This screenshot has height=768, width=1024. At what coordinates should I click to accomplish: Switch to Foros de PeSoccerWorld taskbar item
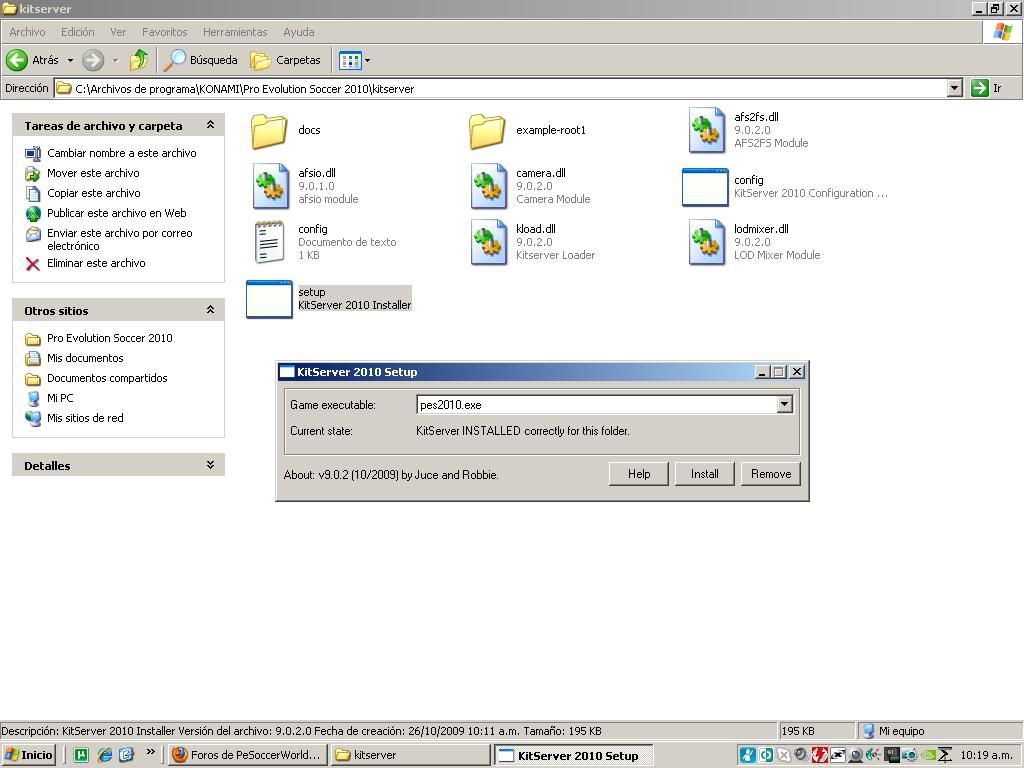pos(248,755)
